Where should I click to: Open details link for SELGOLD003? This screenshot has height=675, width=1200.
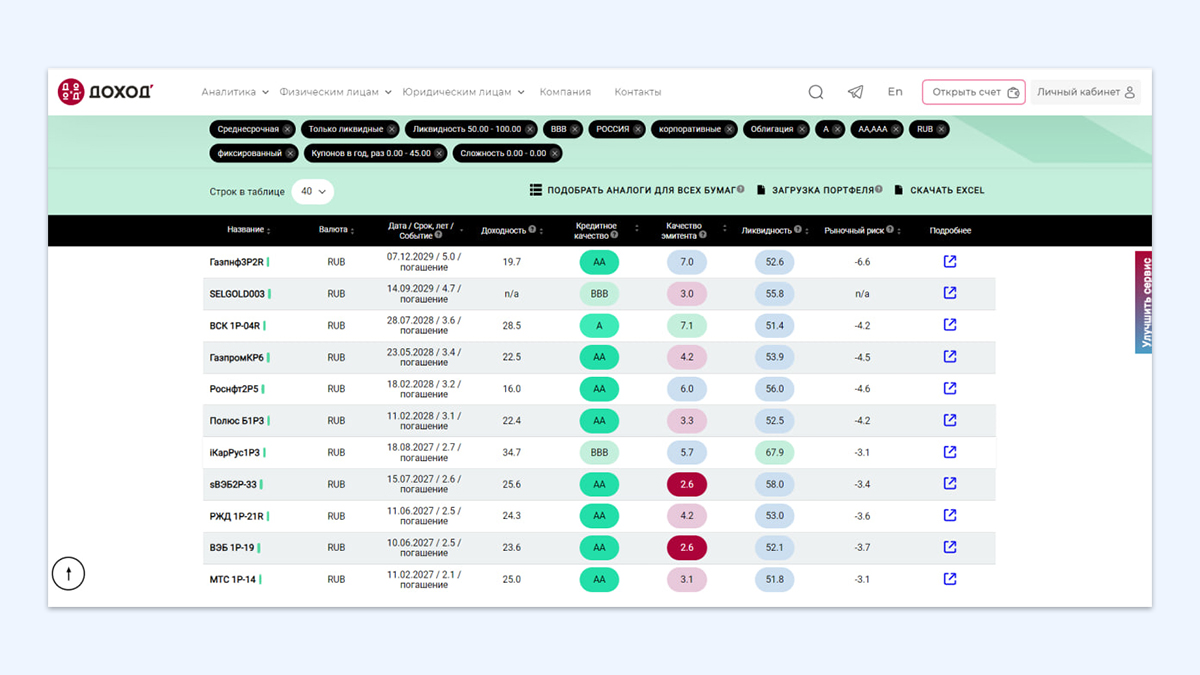pyautogui.click(x=950, y=293)
